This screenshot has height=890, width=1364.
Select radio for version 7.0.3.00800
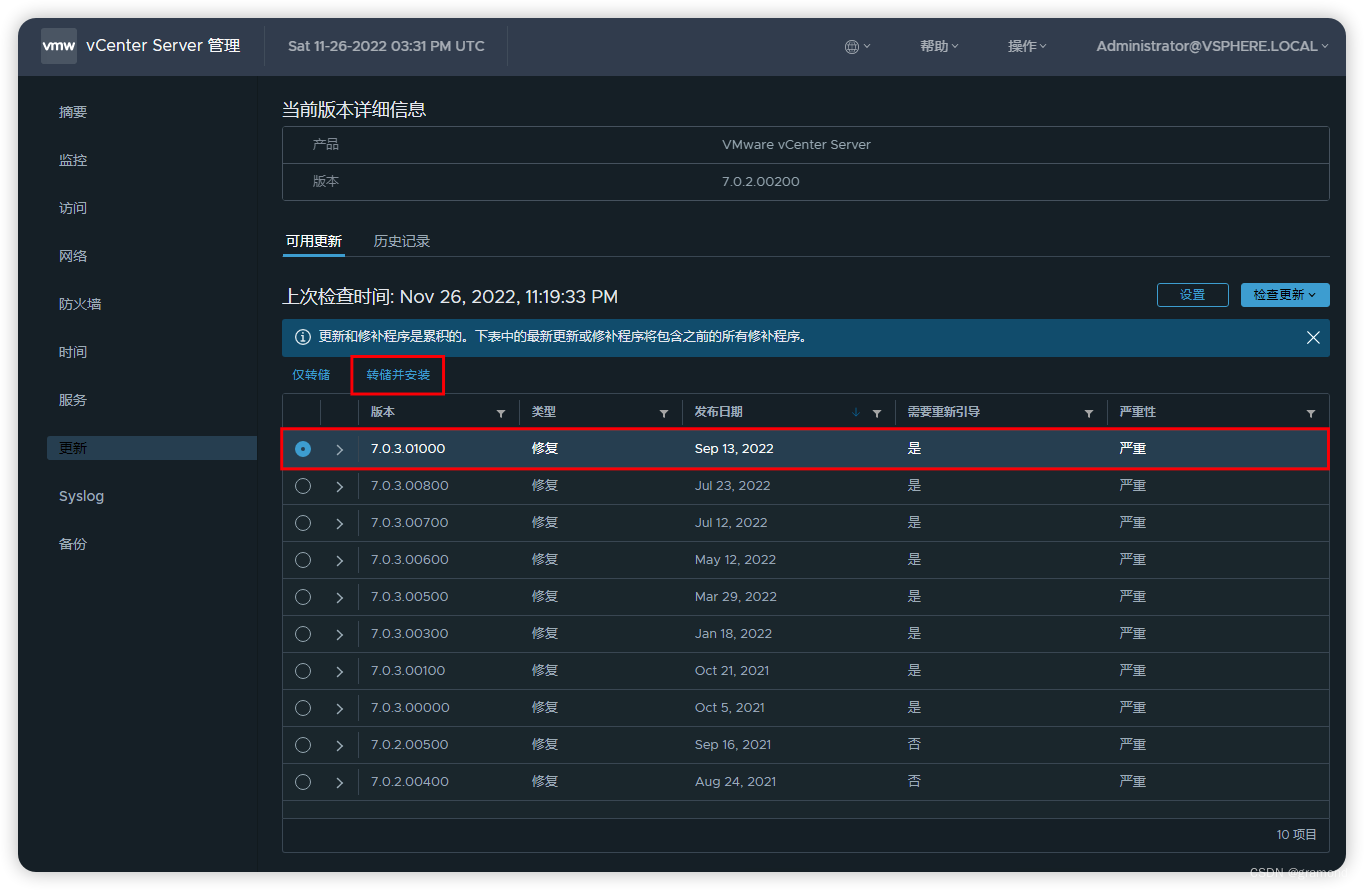[x=303, y=486]
